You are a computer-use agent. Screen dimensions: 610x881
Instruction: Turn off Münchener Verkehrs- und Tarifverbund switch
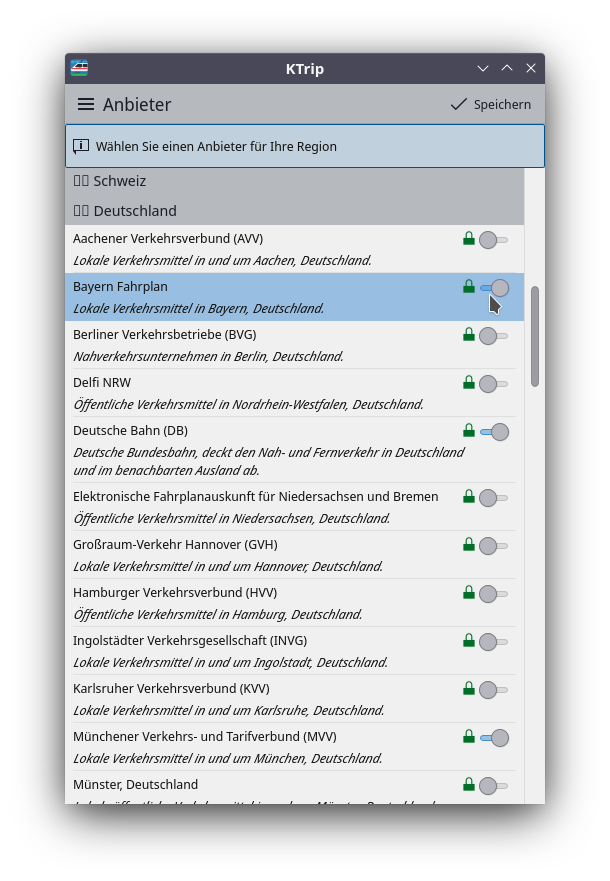(494, 738)
